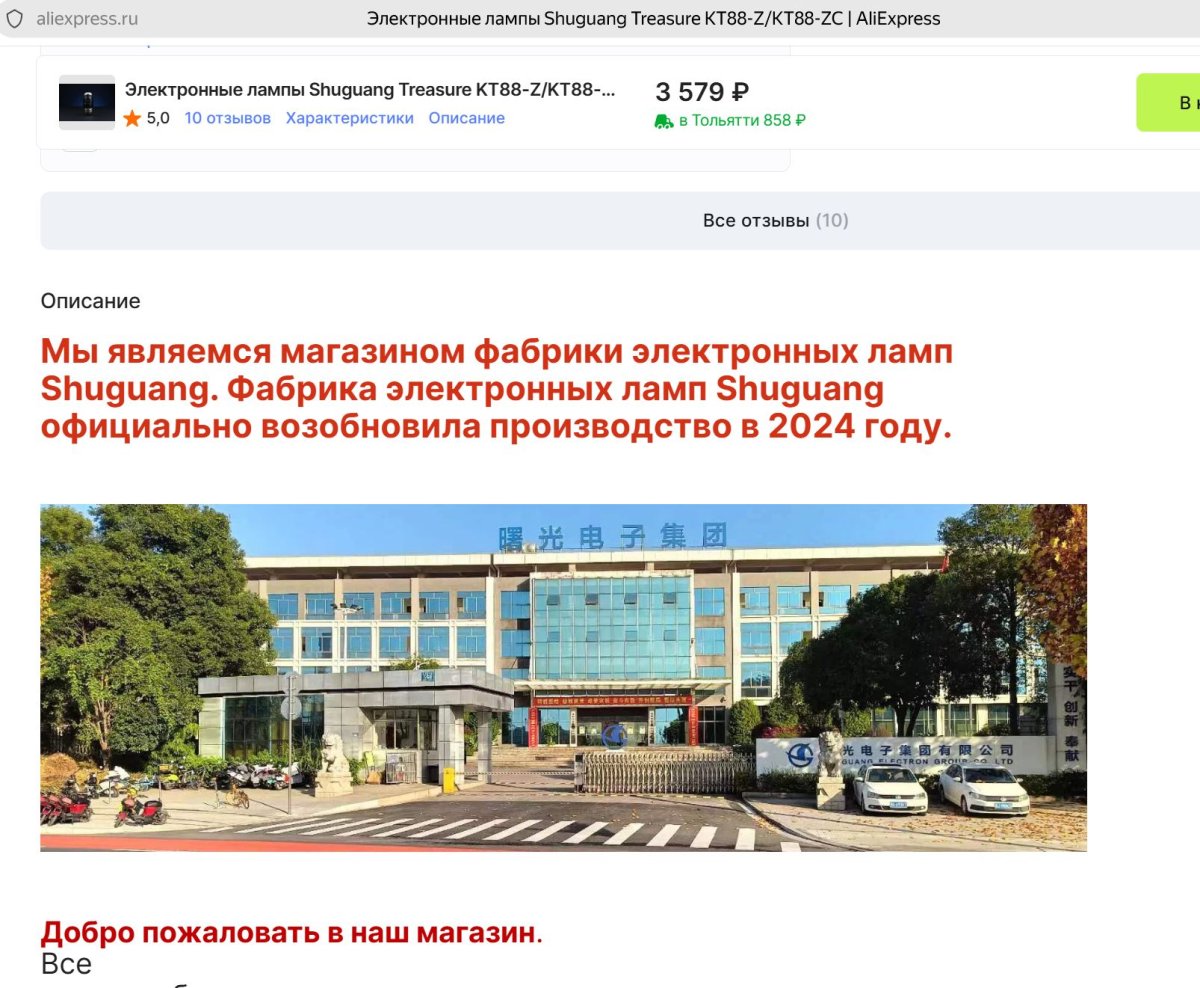1200x988 pixels.
Task: Jump to "Описание" via sticky header link
Action: (466, 118)
